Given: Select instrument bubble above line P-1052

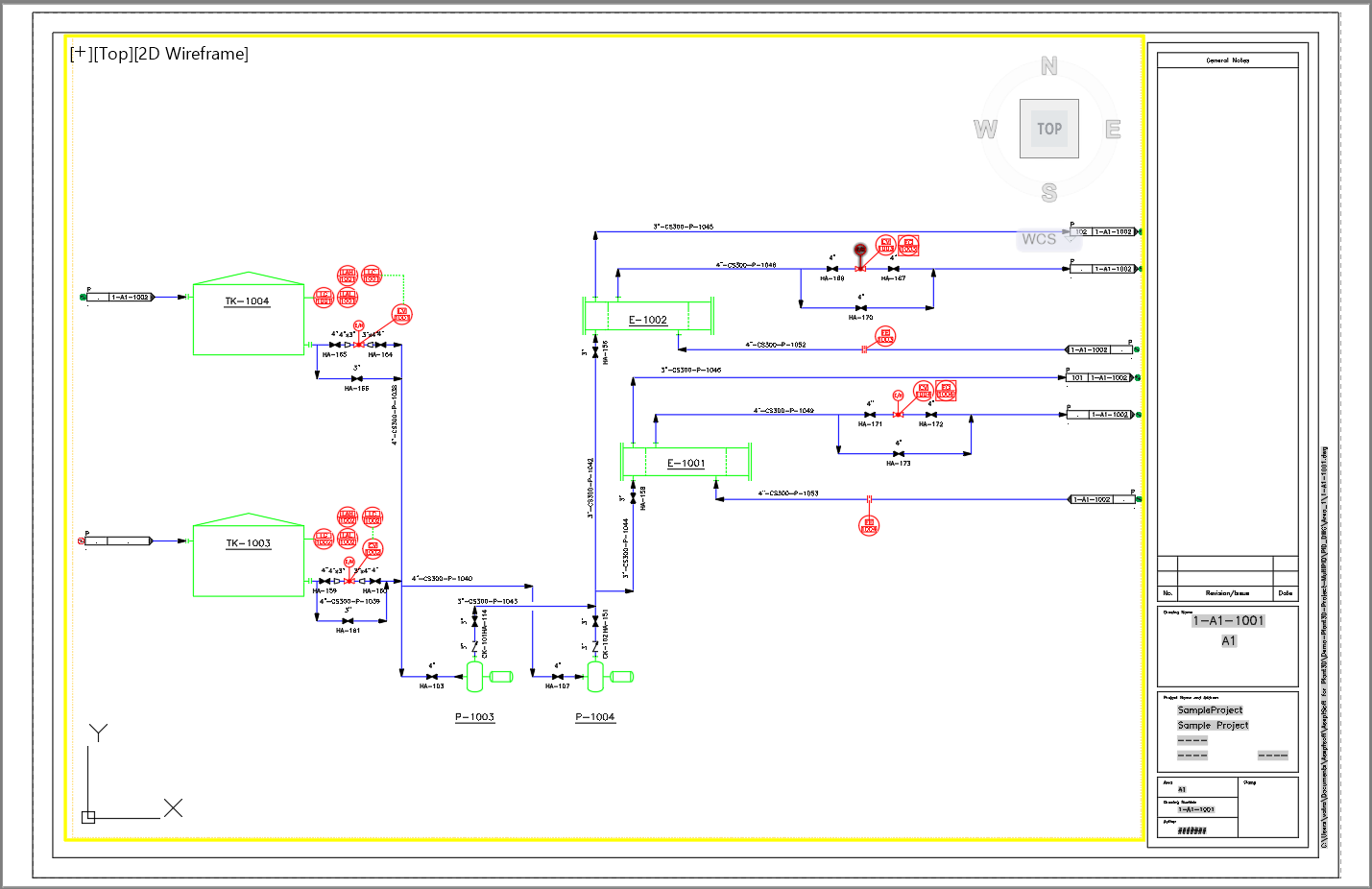Looking at the screenshot, I should (885, 336).
